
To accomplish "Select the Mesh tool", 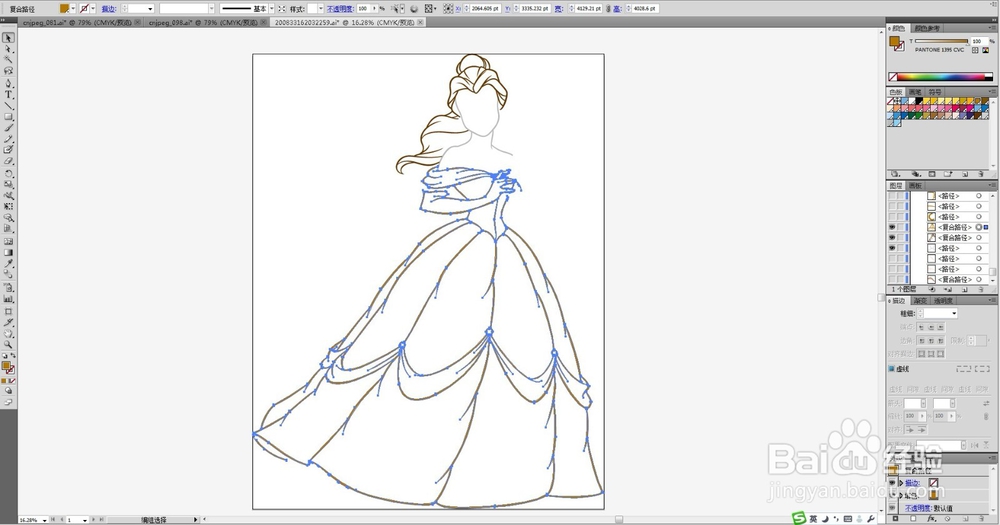I will [x=8, y=242].
